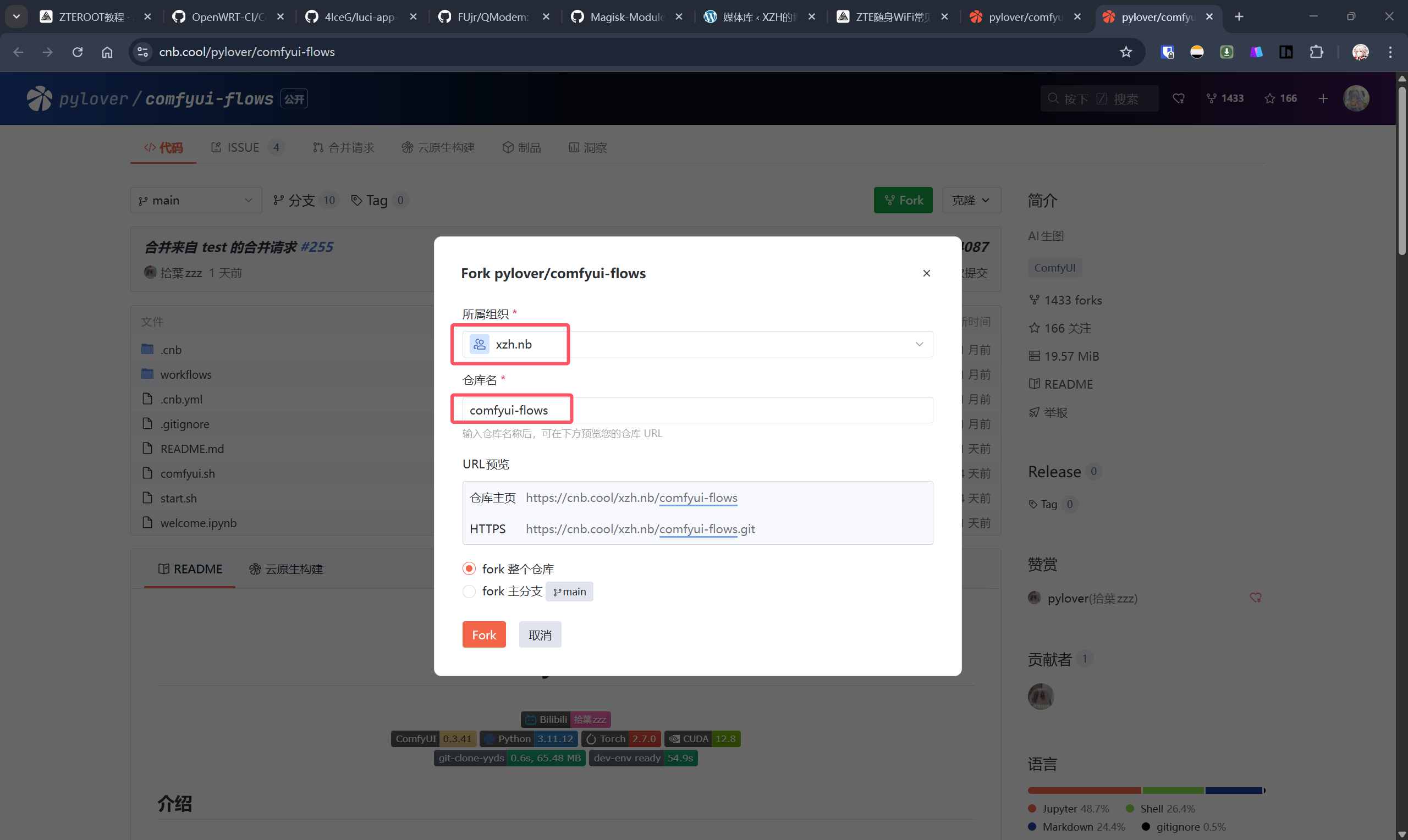Screen dimensions: 1408x840
Task: Click the Shell segment of the language bar
Action: pyautogui.click(x=1173, y=790)
